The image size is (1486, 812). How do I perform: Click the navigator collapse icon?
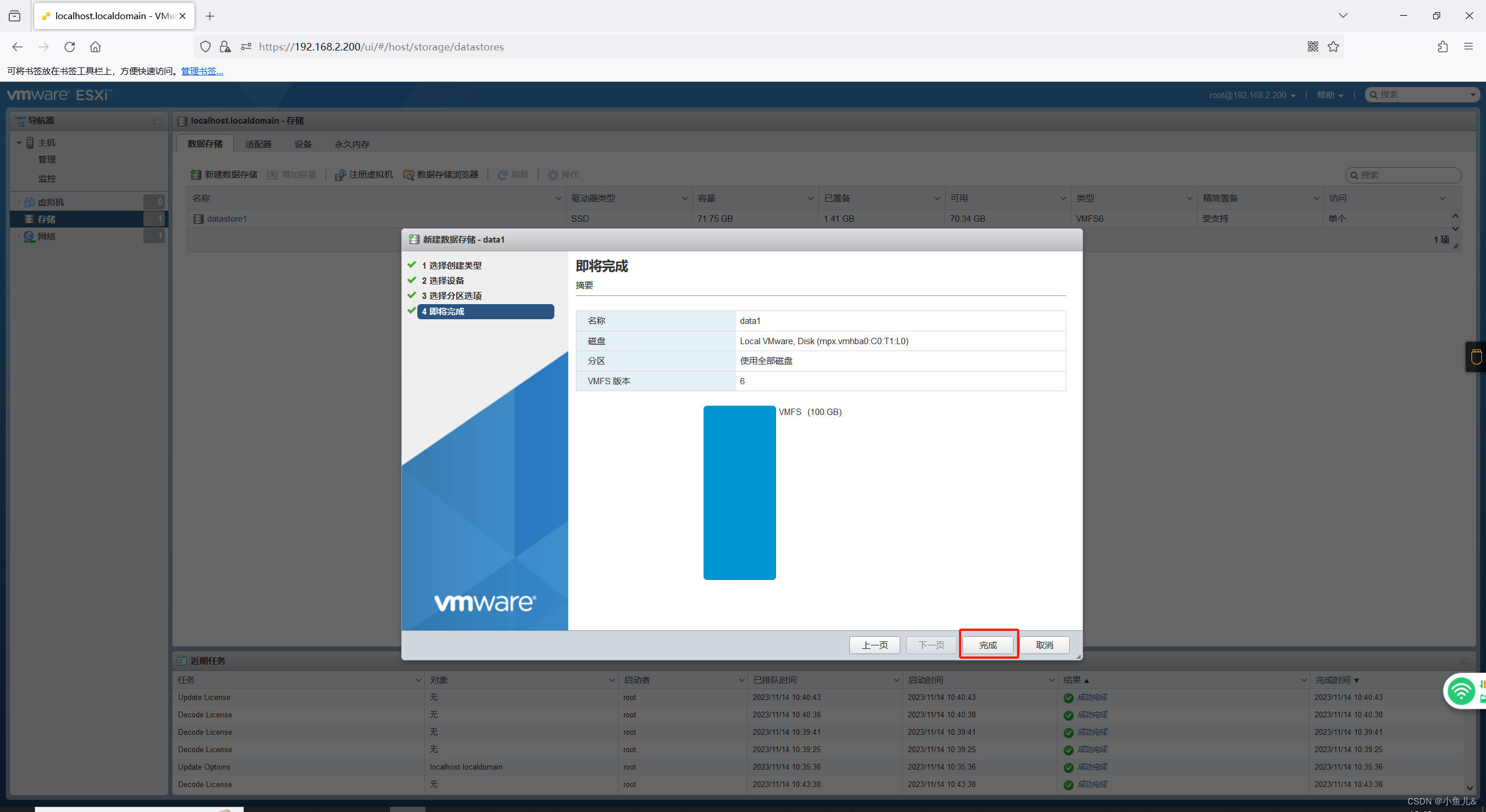157,121
